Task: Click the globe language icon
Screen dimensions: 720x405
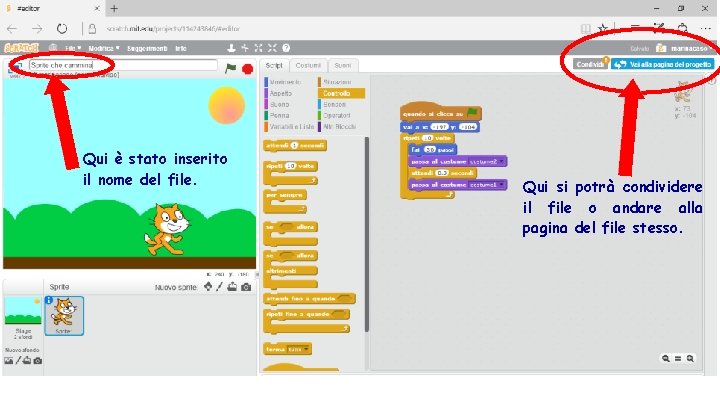Action: 53,48
